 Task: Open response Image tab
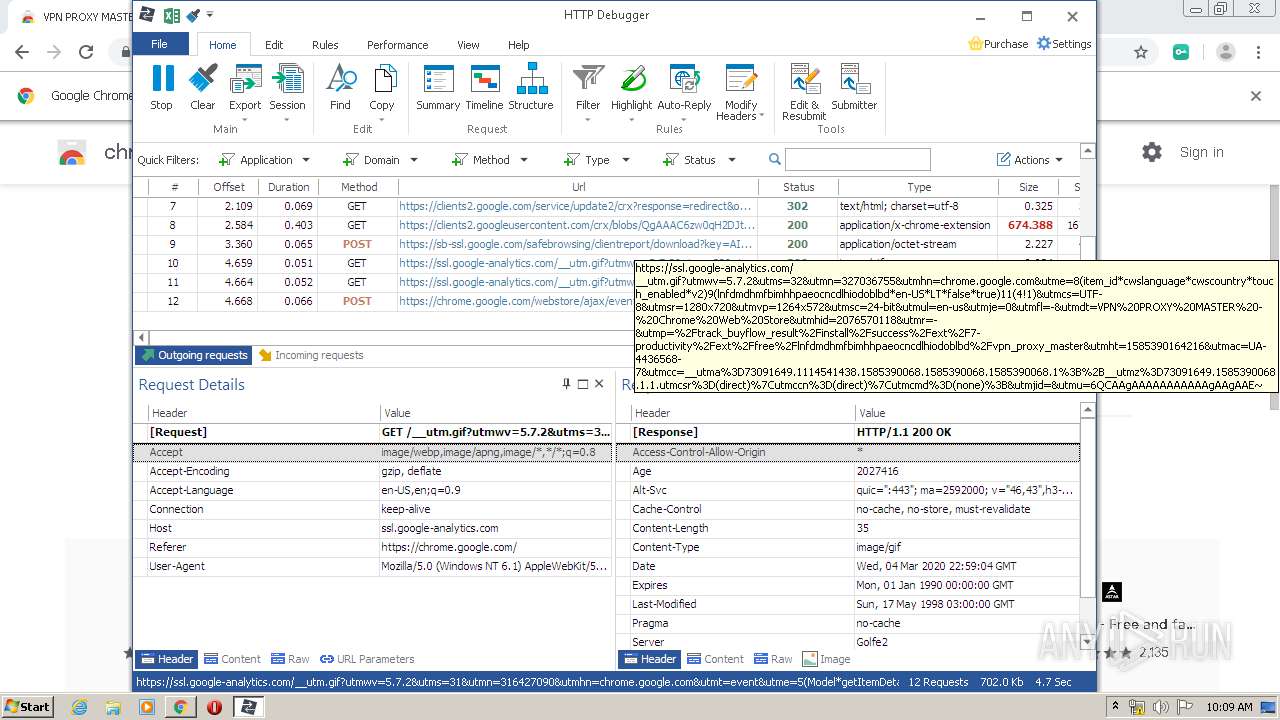pyautogui.click(x=826, y=659)
